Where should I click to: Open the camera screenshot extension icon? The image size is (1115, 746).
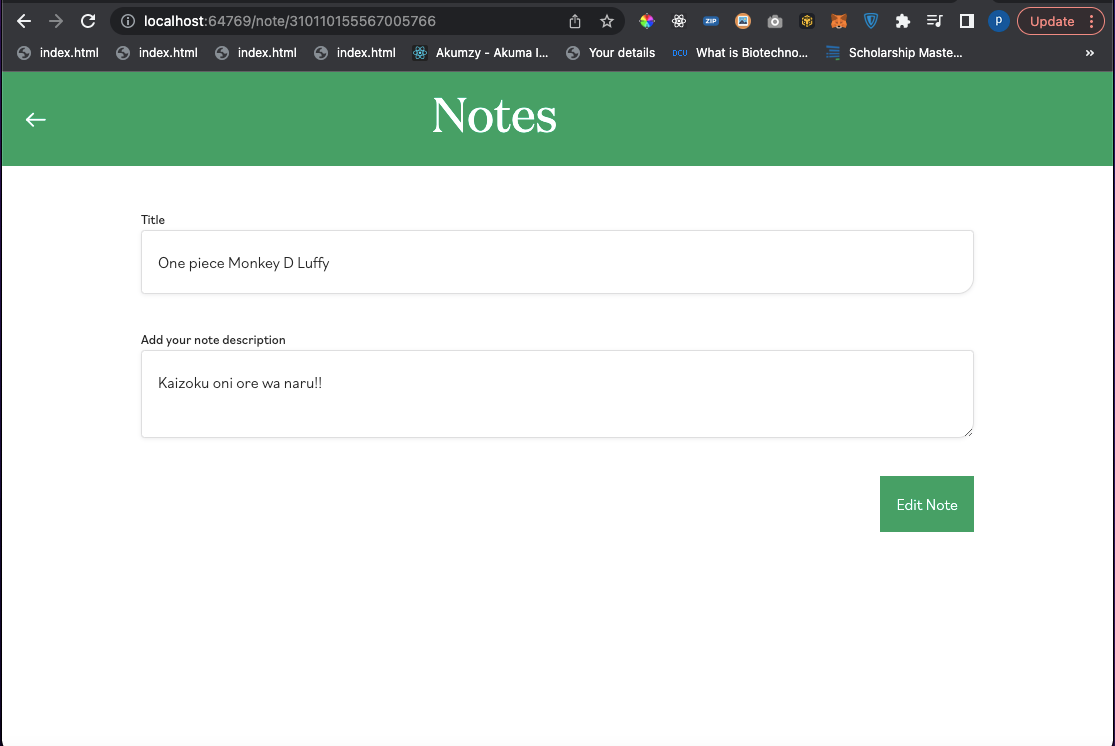(x=774, y=21)
